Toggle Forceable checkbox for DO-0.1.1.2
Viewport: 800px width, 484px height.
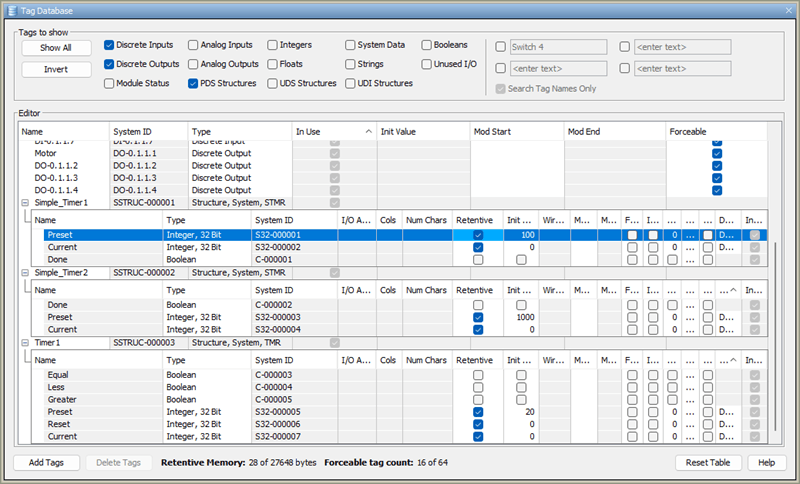[x=717, y=166]
